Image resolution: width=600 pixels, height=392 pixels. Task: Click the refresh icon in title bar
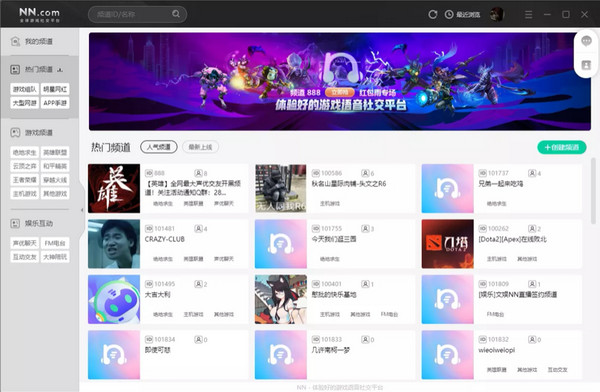point(433,15)
